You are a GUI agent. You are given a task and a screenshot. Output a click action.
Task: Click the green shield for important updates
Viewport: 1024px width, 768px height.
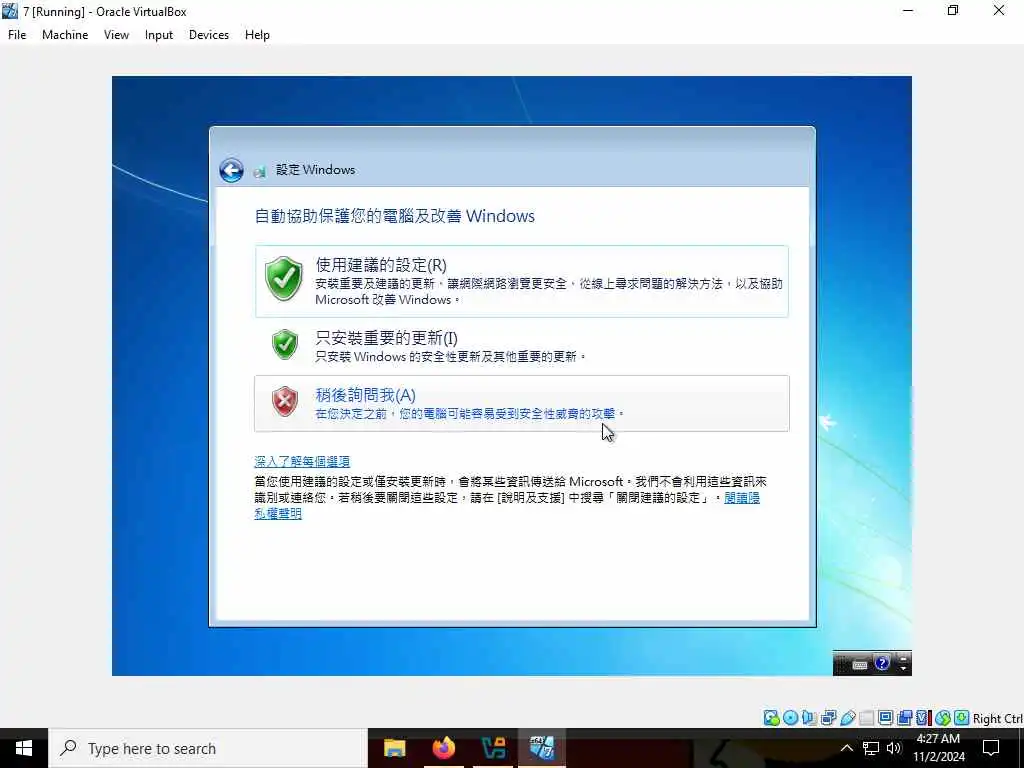click(x=285, y=344)
